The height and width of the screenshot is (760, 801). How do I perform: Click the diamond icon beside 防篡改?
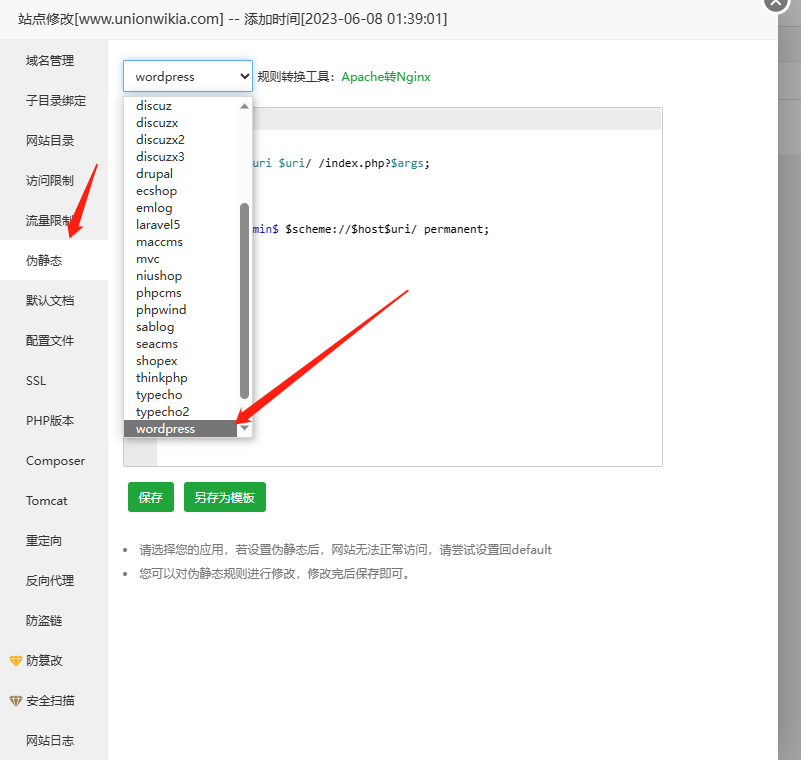16,661
